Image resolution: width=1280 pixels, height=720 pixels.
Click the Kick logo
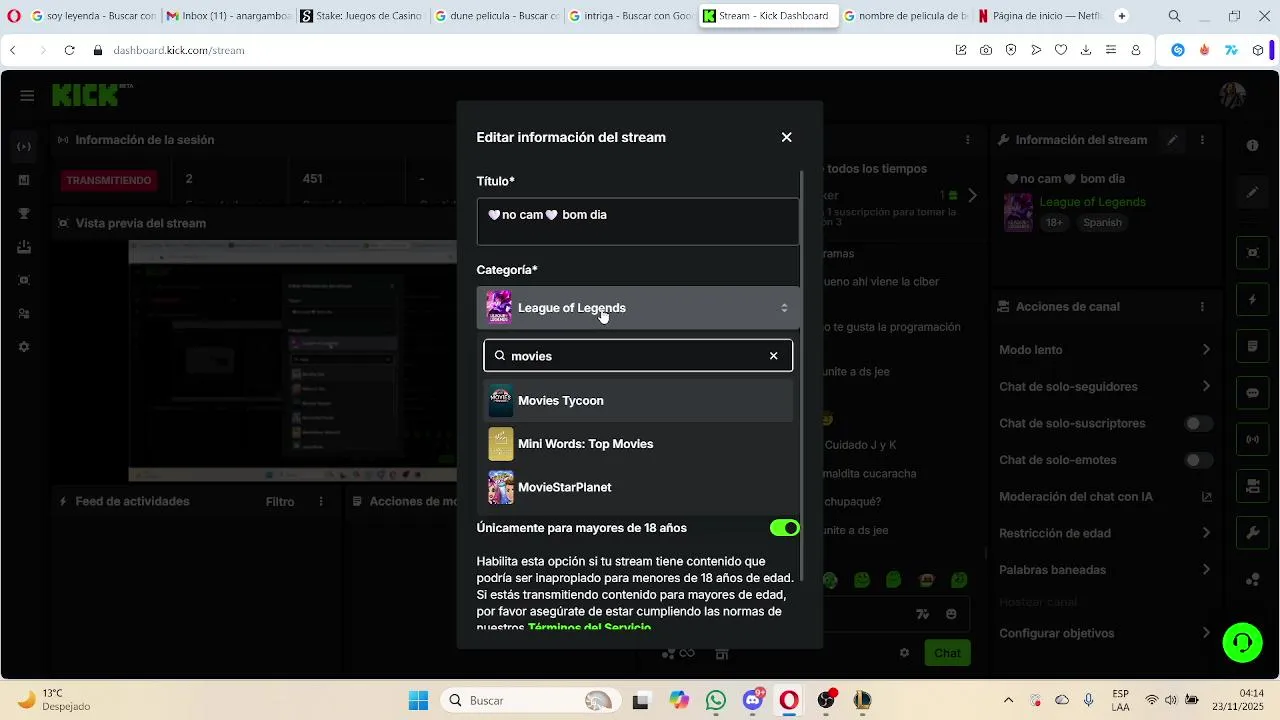[86, 95]
